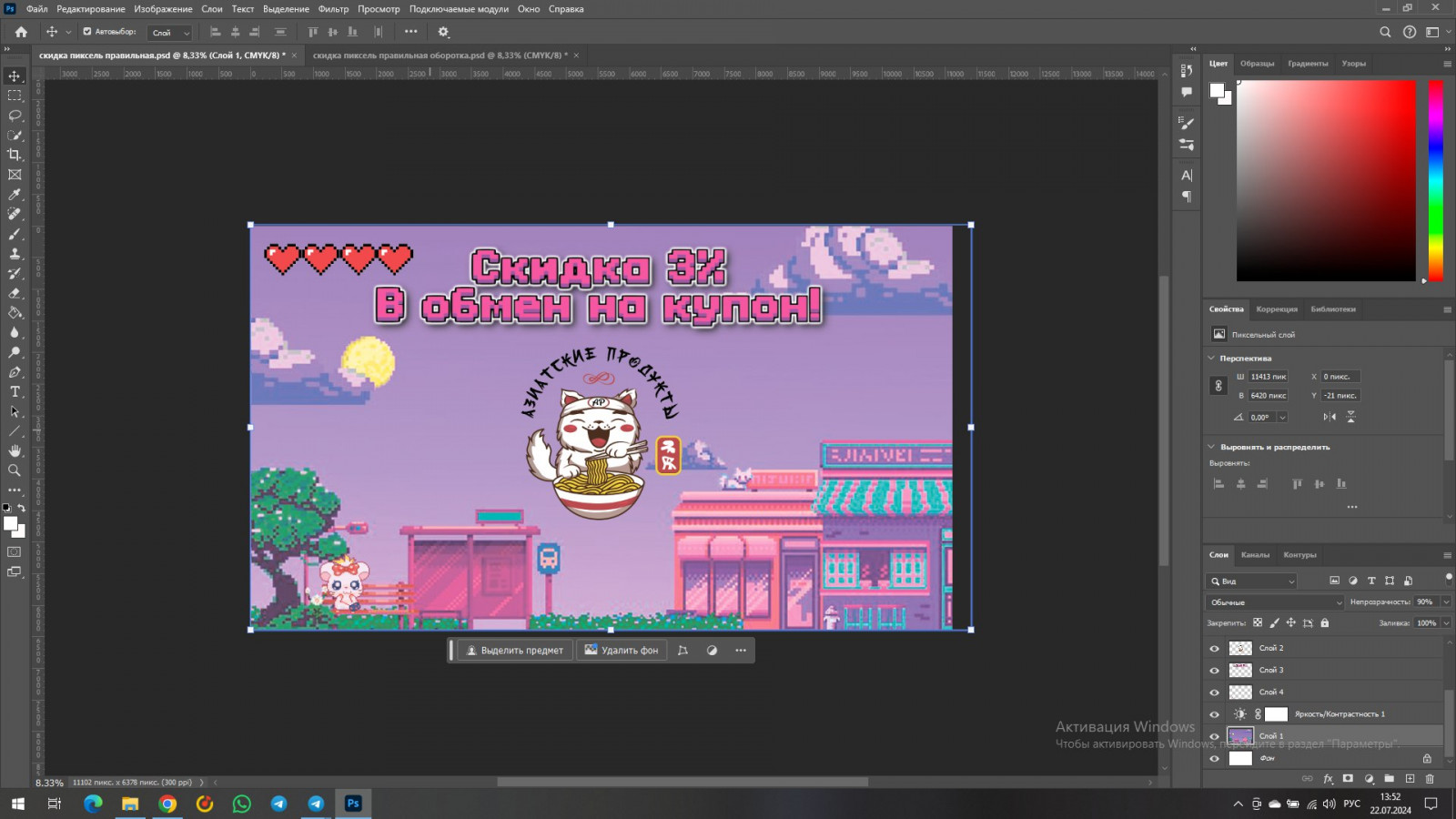Toggle the Автовыбор checkbox

click(87, 32)
